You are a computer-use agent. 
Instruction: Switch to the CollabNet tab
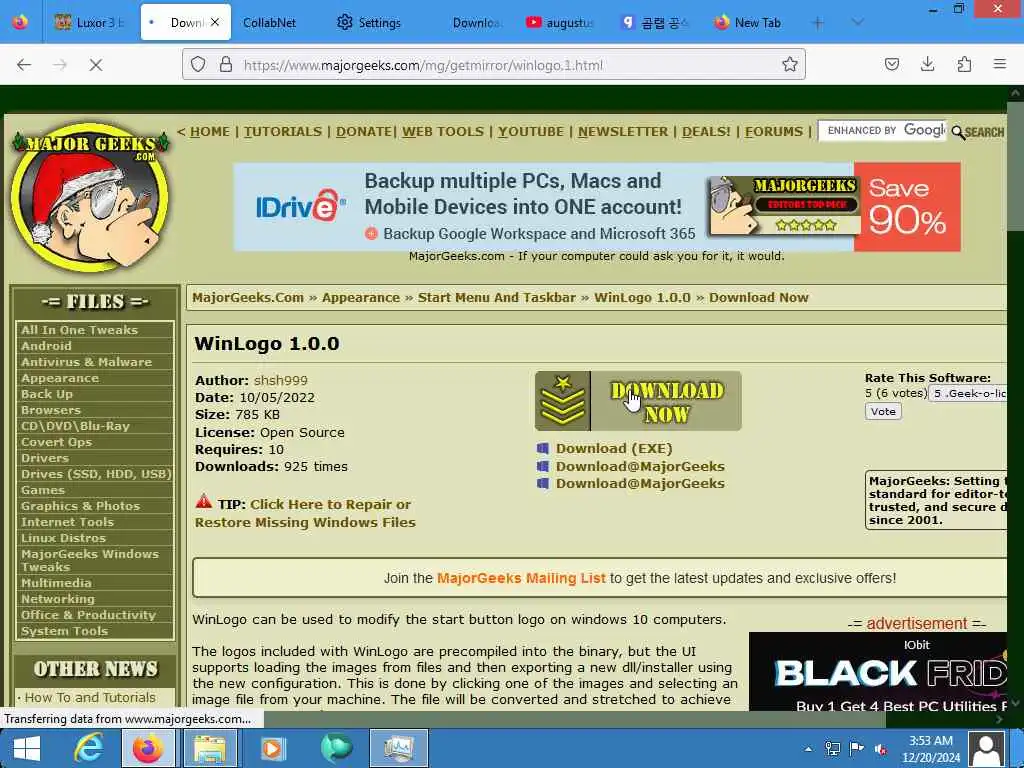pyautogui.click(x=269, y=22)
